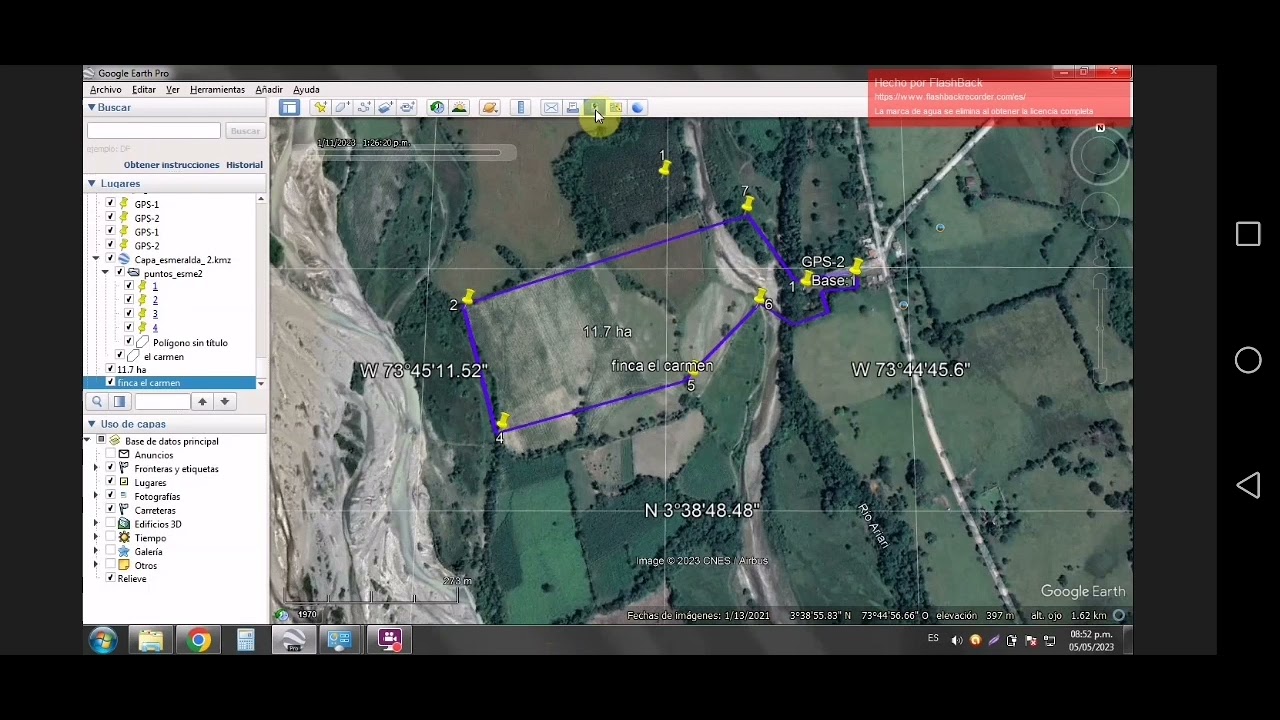
Task: Disable the Carreteras layer checkbox
Action: click(110, 510)
